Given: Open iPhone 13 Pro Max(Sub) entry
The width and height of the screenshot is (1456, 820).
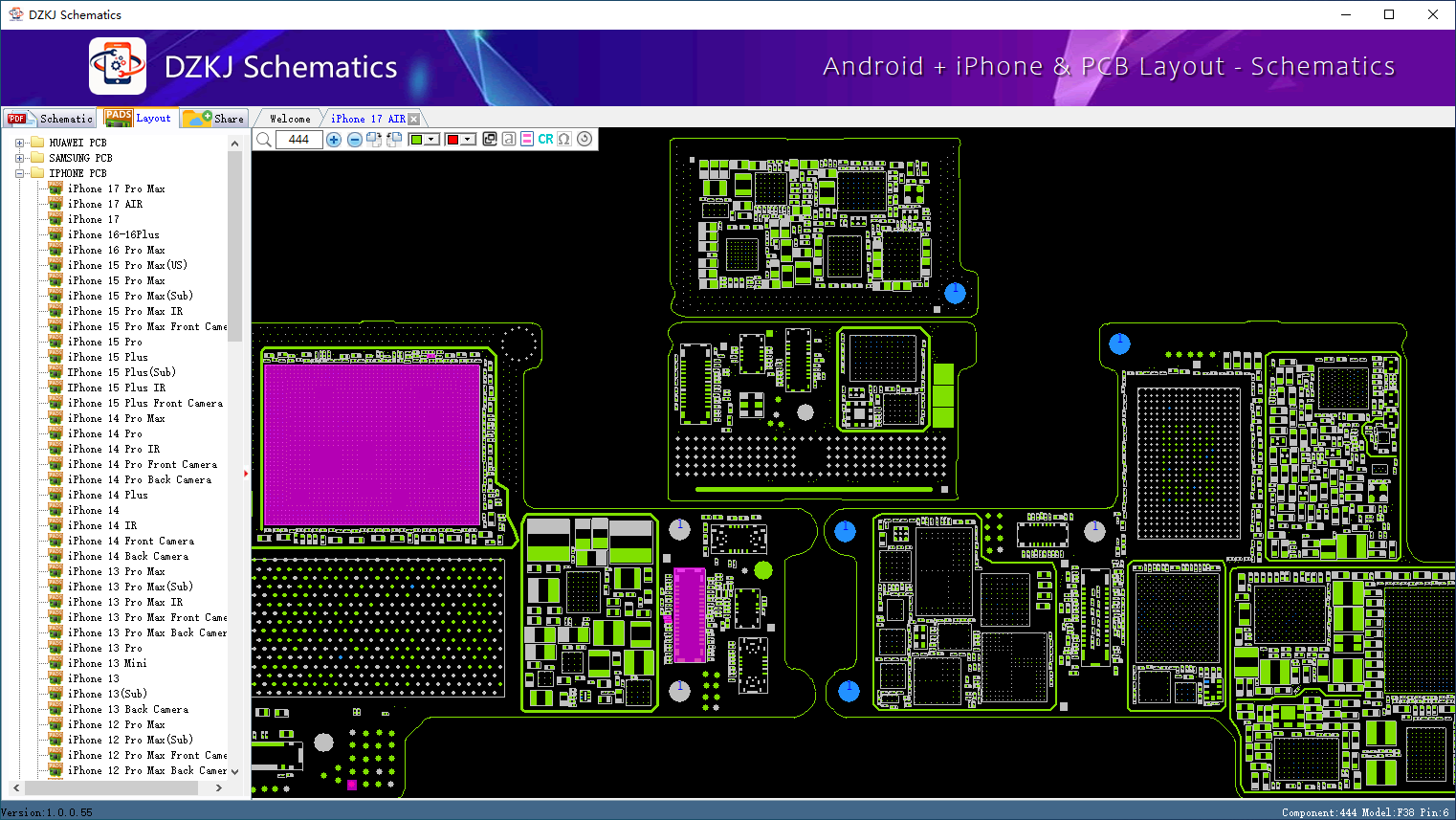Looking at the screenshot, I should point(131,587).
